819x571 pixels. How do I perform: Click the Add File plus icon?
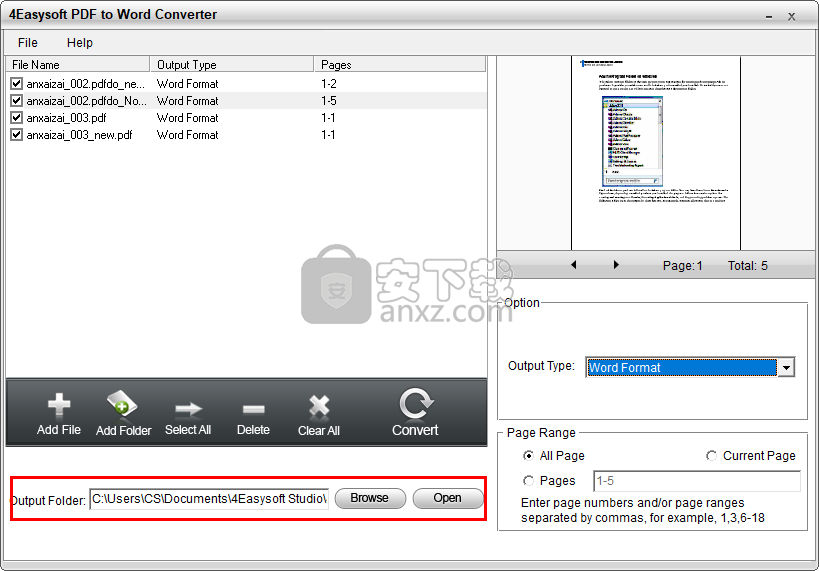[58, 405]
